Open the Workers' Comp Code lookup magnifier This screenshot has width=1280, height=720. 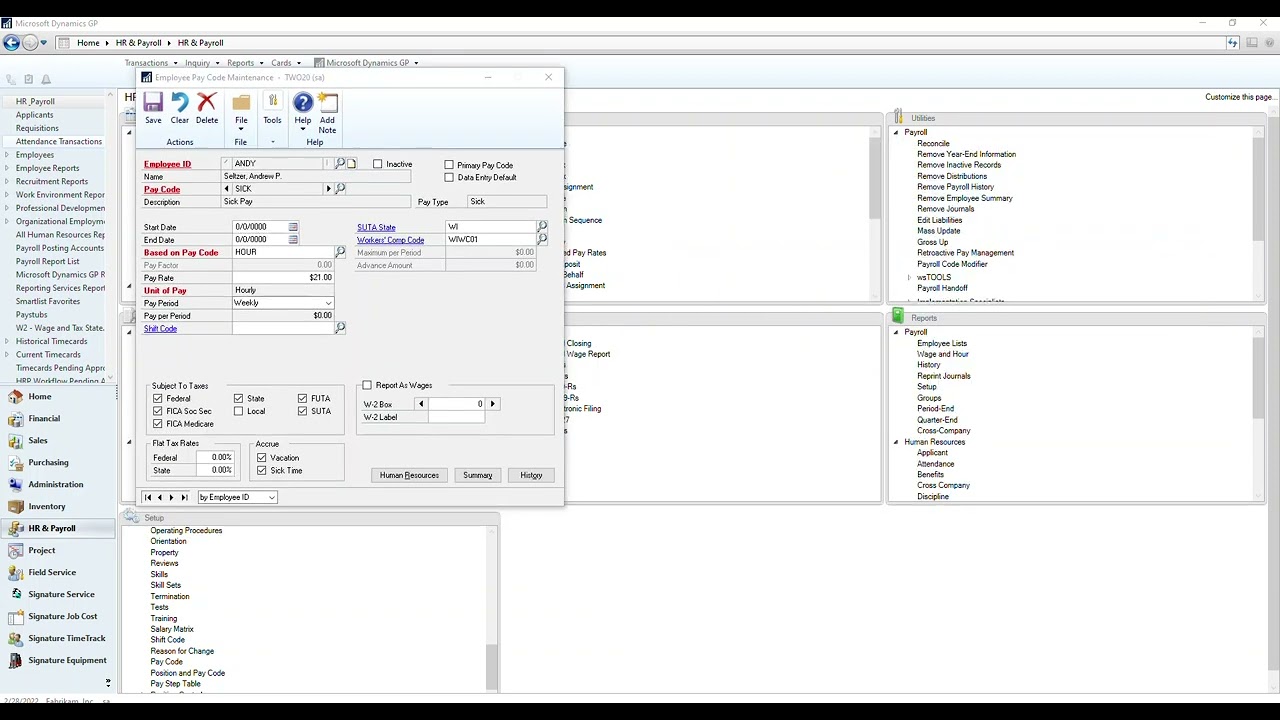click(x=542, y=240)
